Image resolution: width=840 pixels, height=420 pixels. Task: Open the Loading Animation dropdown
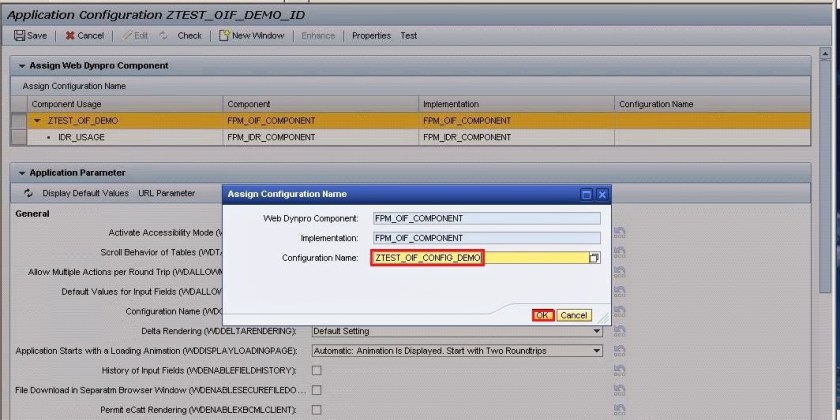pos(597,351)
